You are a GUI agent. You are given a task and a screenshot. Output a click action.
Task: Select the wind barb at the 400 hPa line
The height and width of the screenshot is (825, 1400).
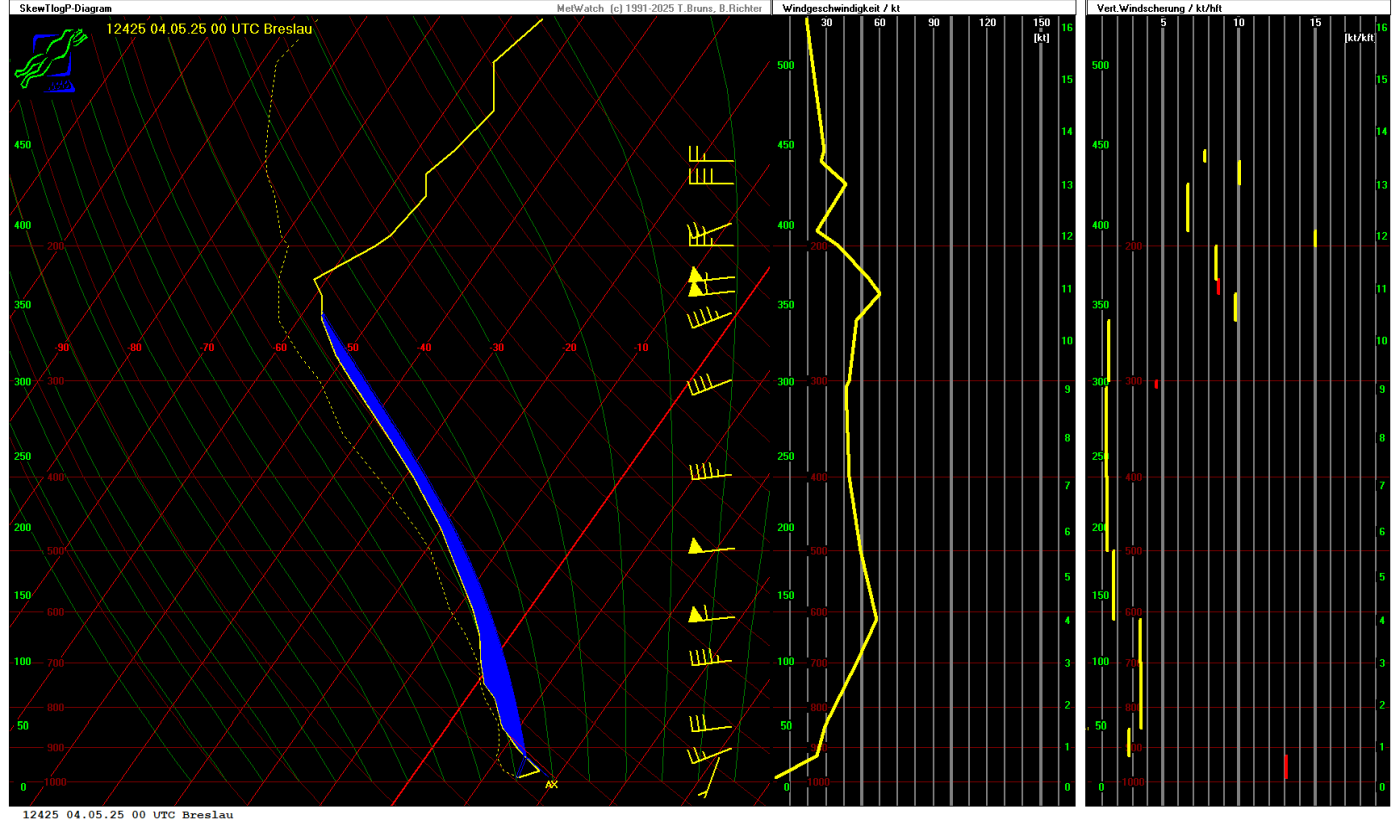(711, 471)
